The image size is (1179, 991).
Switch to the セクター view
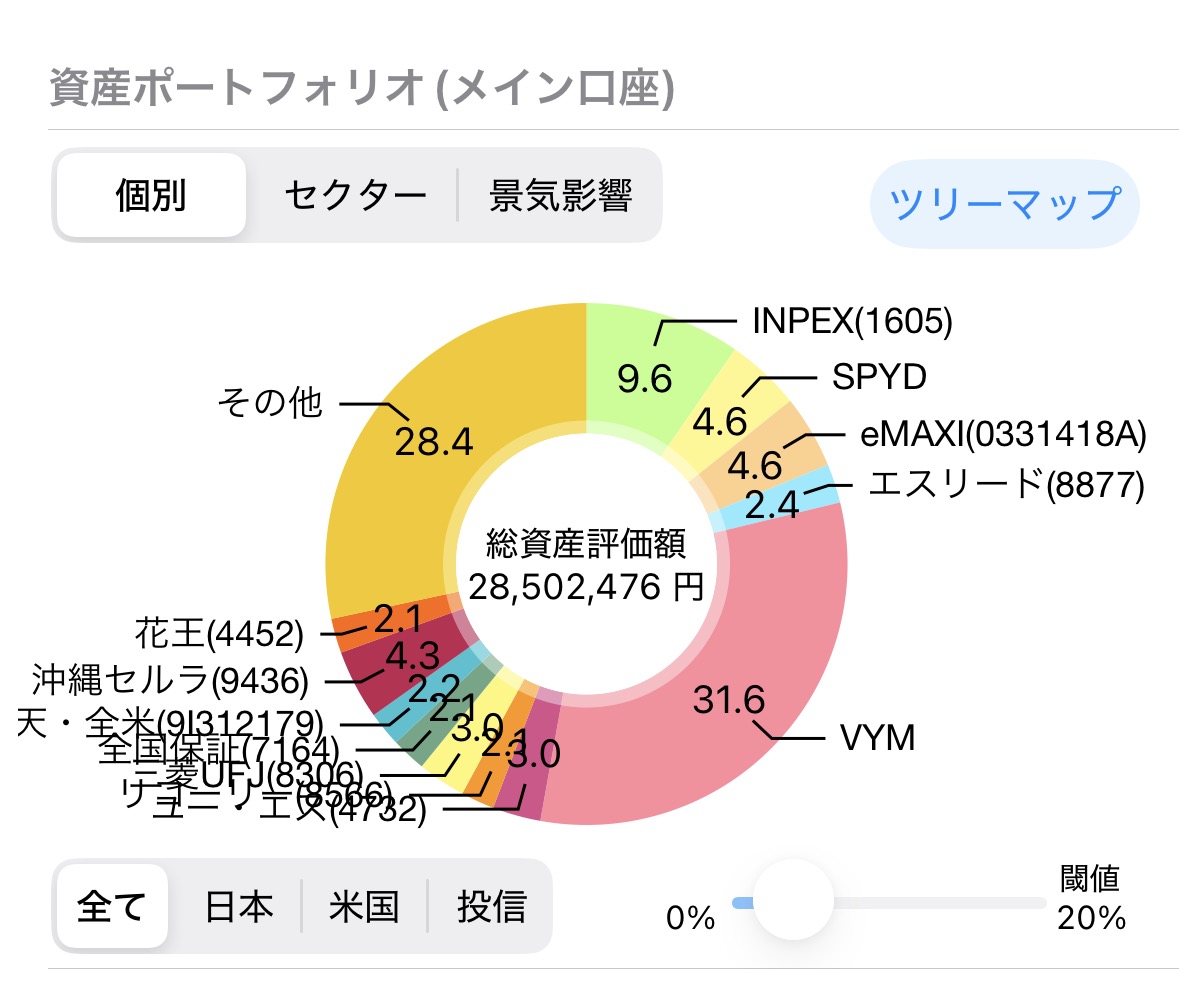(355, 196)
